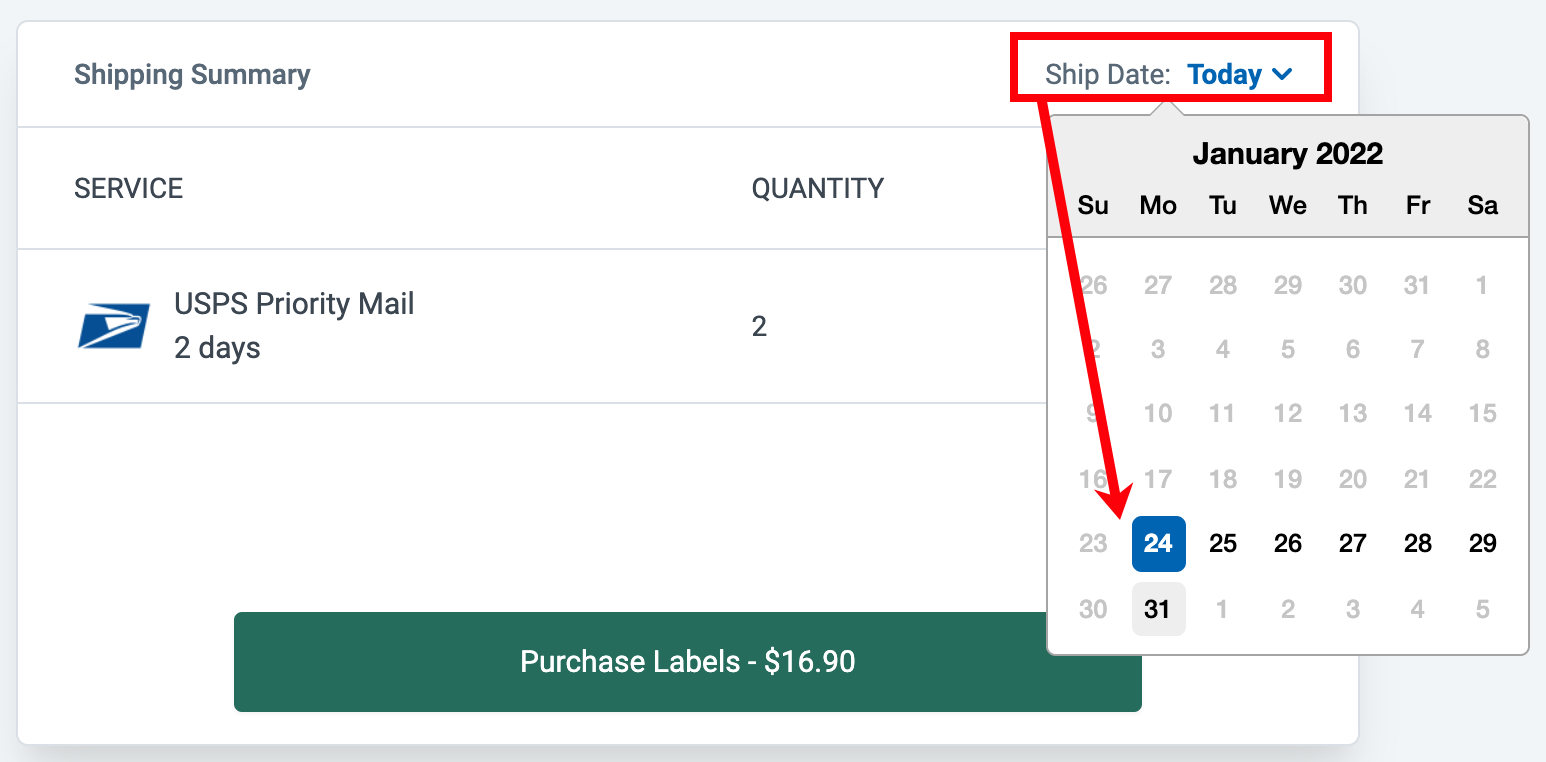Open the Ship Date dropdown chevron
The width and height of the screenshot is (1546, 762).
[x=1284, y=74]
